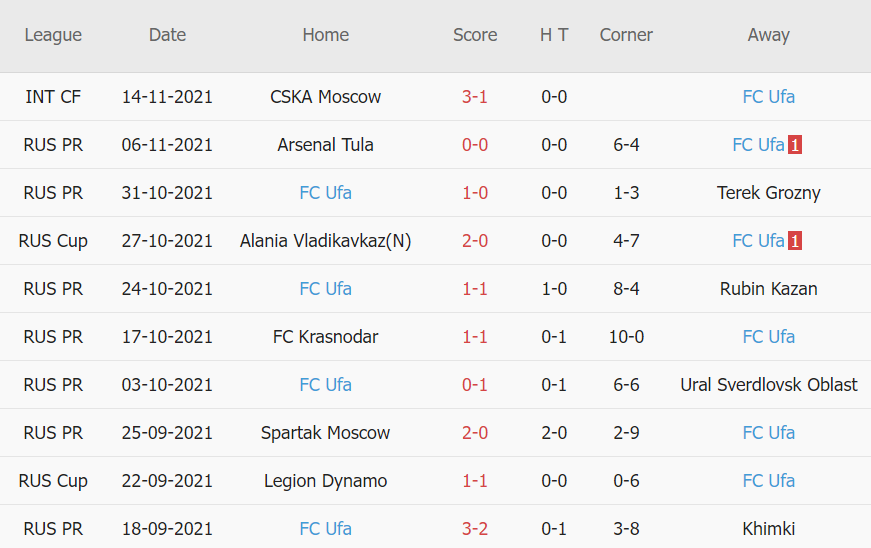Select the Corner column header
The width and height of the screenshot is (871, 548).
626,35
